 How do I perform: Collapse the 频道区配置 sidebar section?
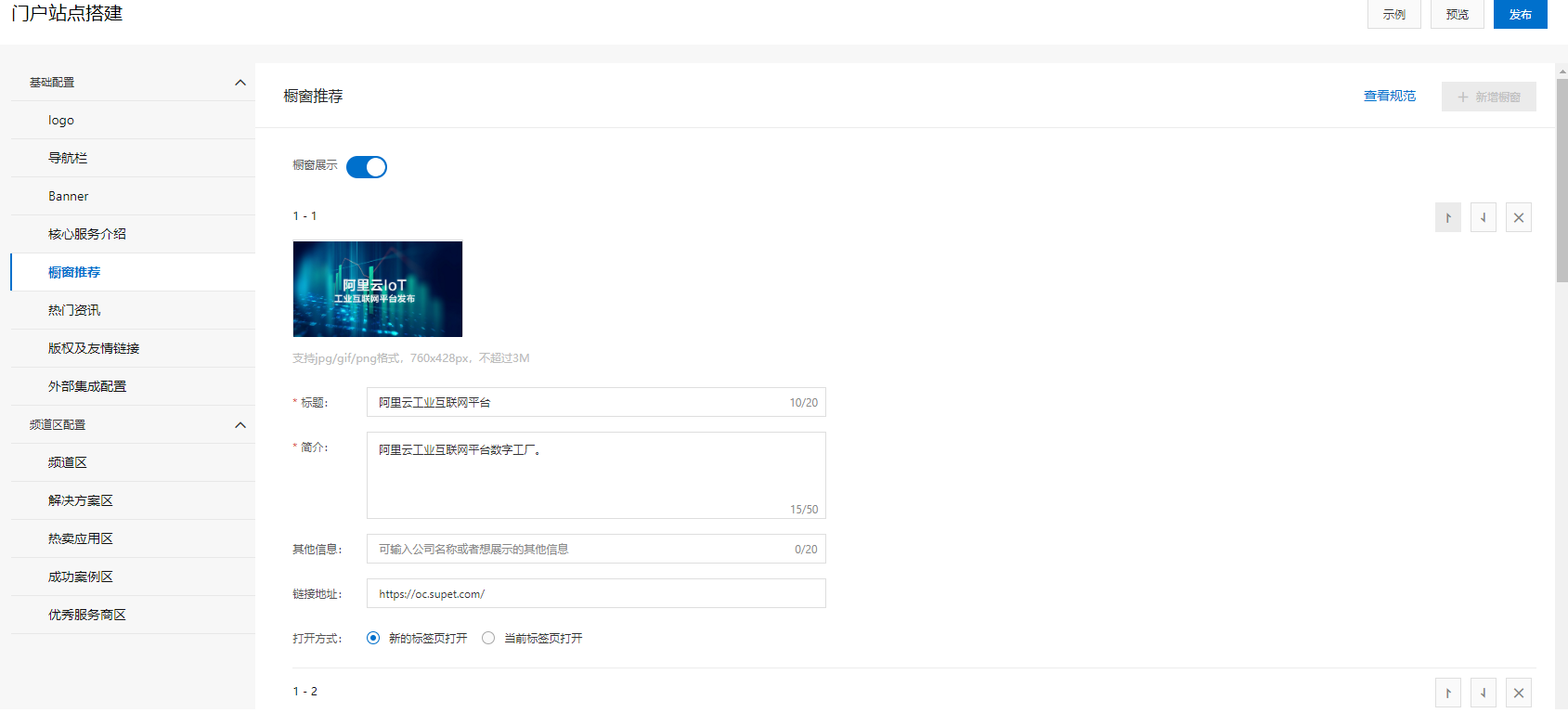240,425
